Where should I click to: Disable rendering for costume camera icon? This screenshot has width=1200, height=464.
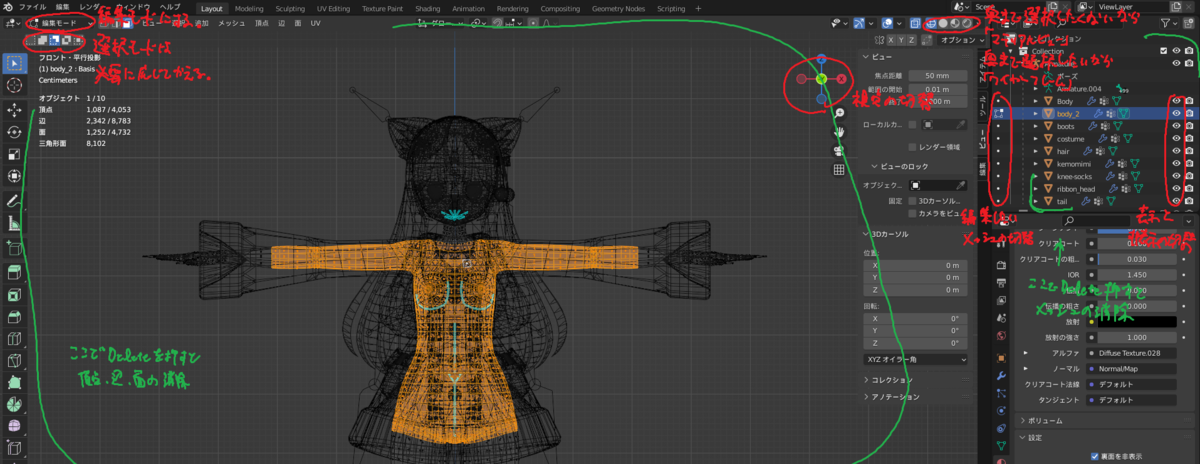point(1190,139)
